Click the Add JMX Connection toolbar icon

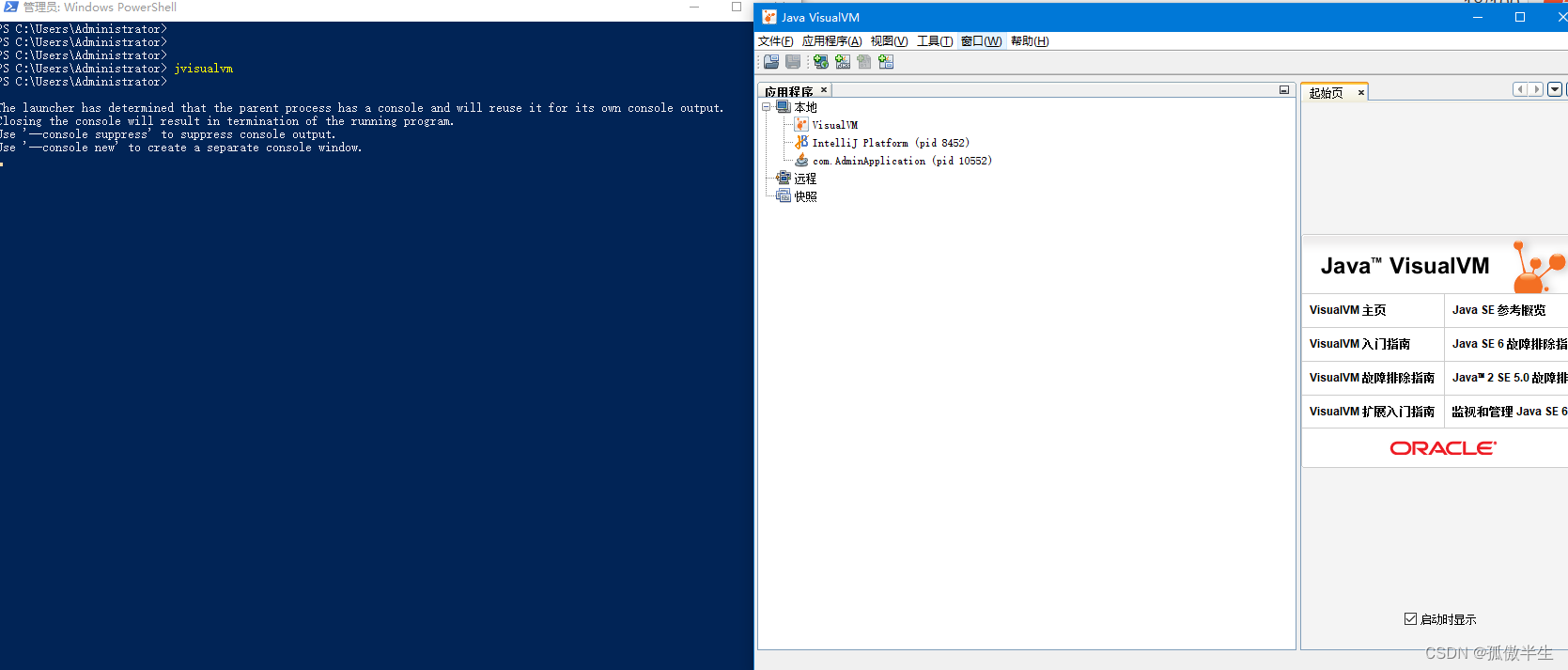tap(843, 62)
